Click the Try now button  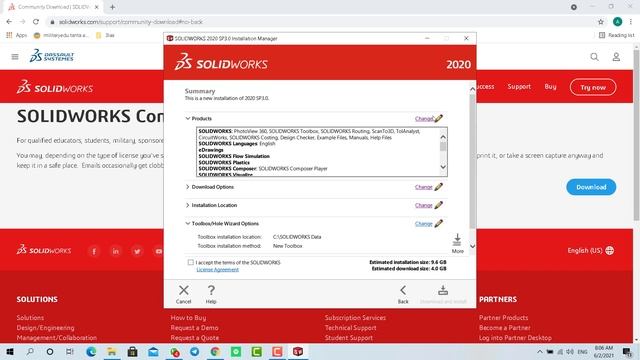click(x=593, y=87)
